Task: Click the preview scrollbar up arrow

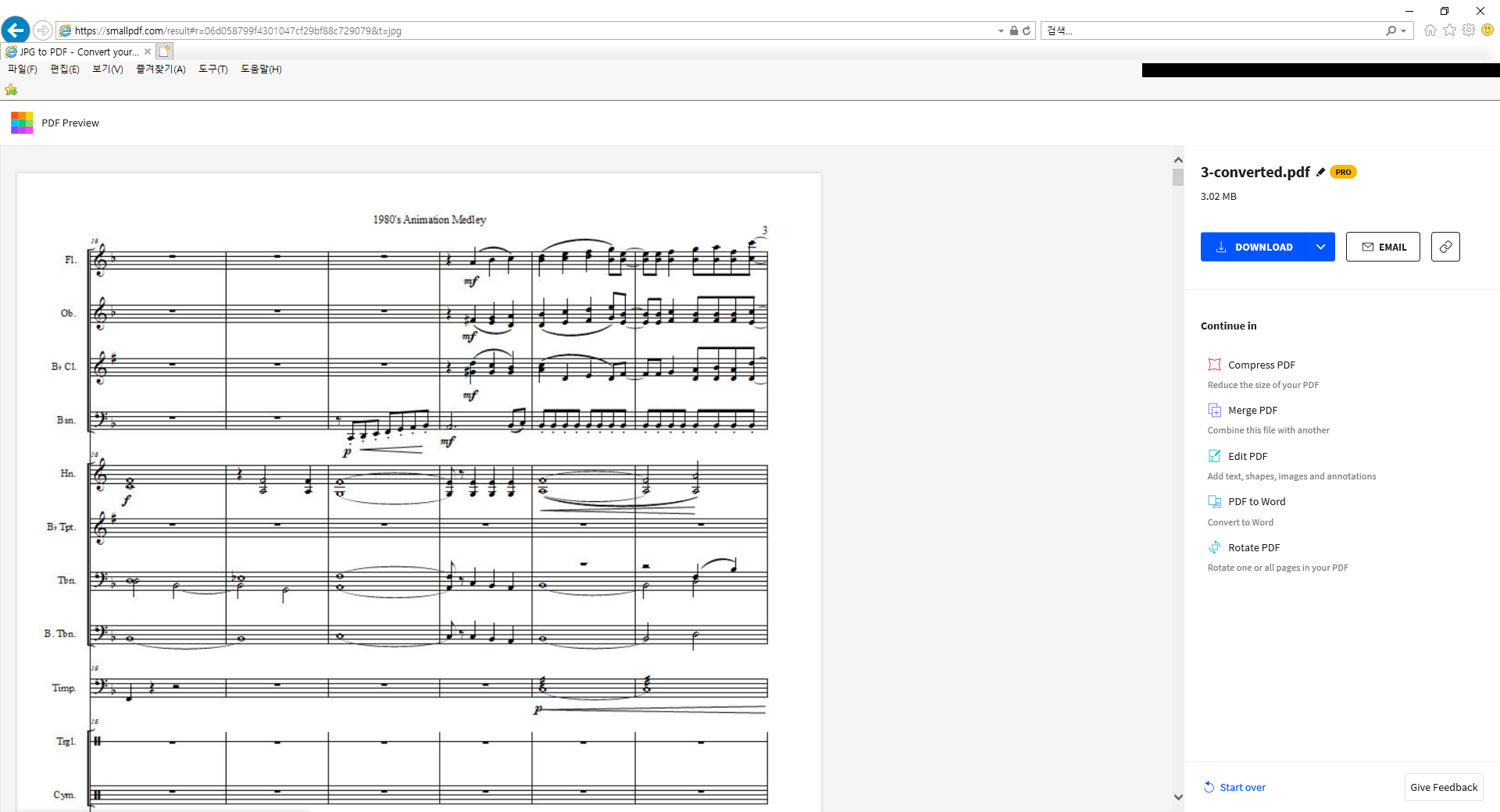Action: pyautogui.click(x=1178, y=159)
